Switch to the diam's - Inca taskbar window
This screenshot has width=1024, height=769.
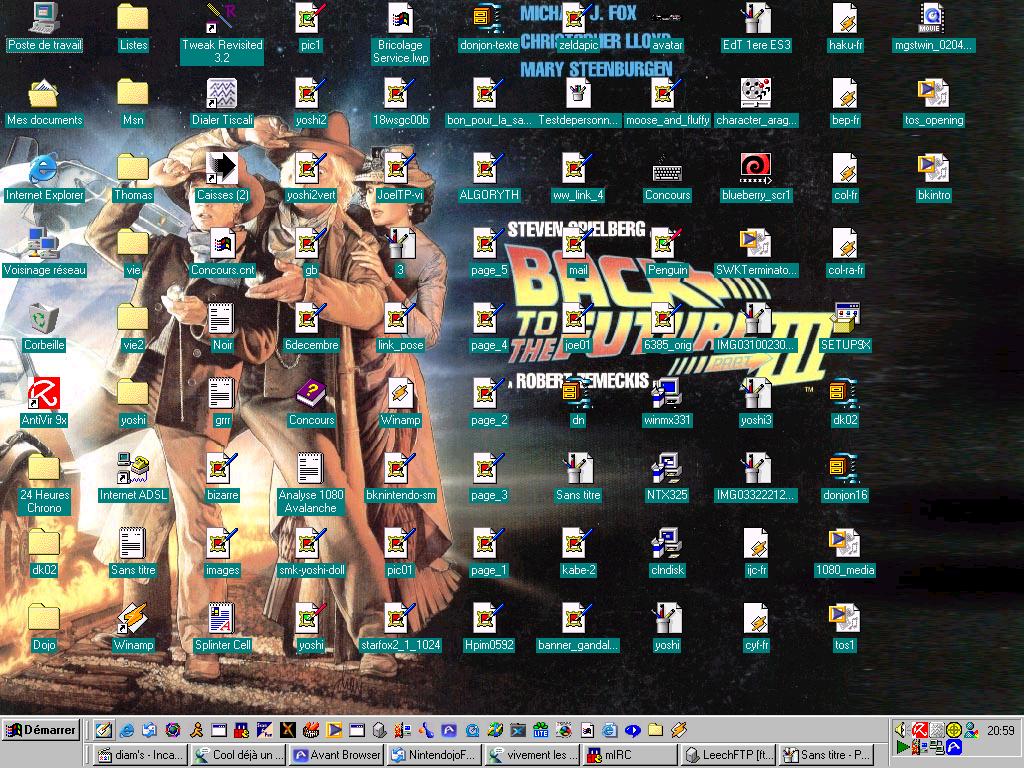coord(140,755)
